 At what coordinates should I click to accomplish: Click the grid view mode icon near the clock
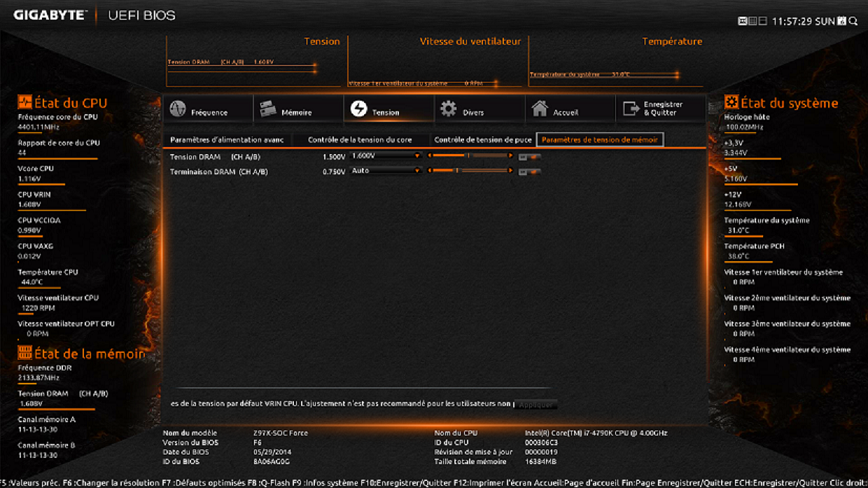pos(752,21)
